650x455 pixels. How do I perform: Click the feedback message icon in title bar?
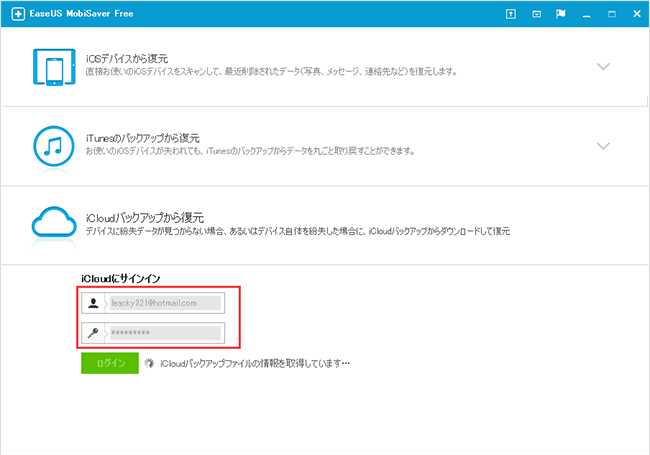(x=536, y=14)
